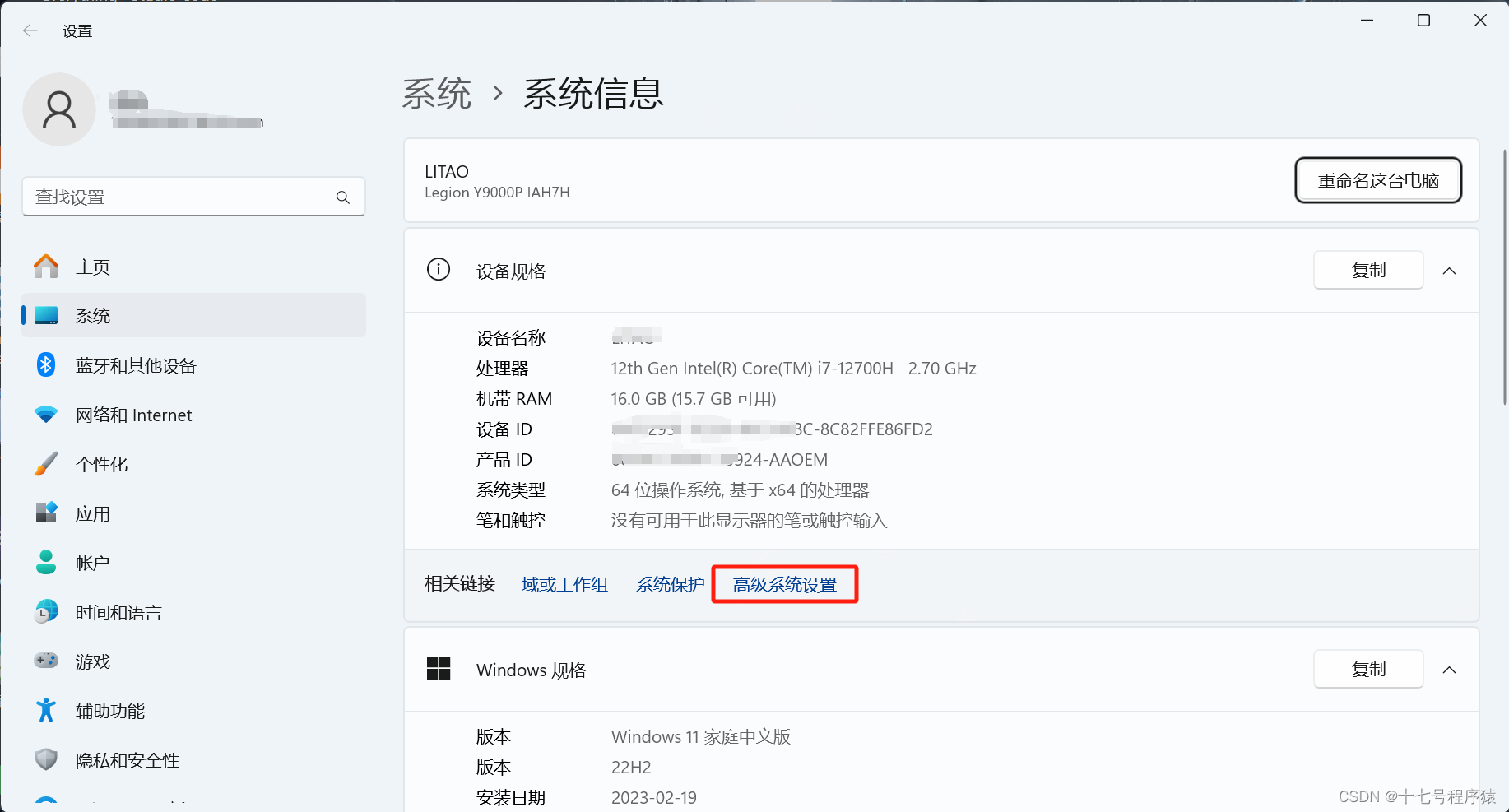1509x812 pixels.
Task: Click the Accessibility figure icon
Action: pos(46,710)
